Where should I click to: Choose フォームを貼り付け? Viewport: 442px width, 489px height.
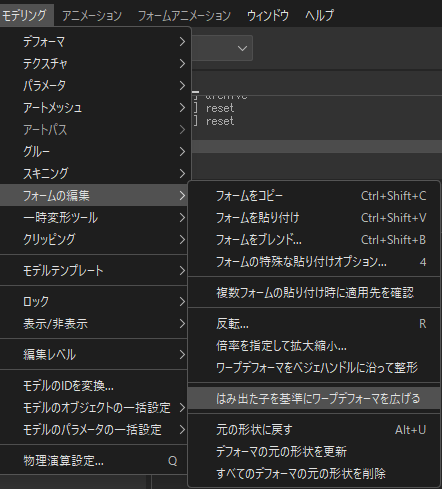314,218
